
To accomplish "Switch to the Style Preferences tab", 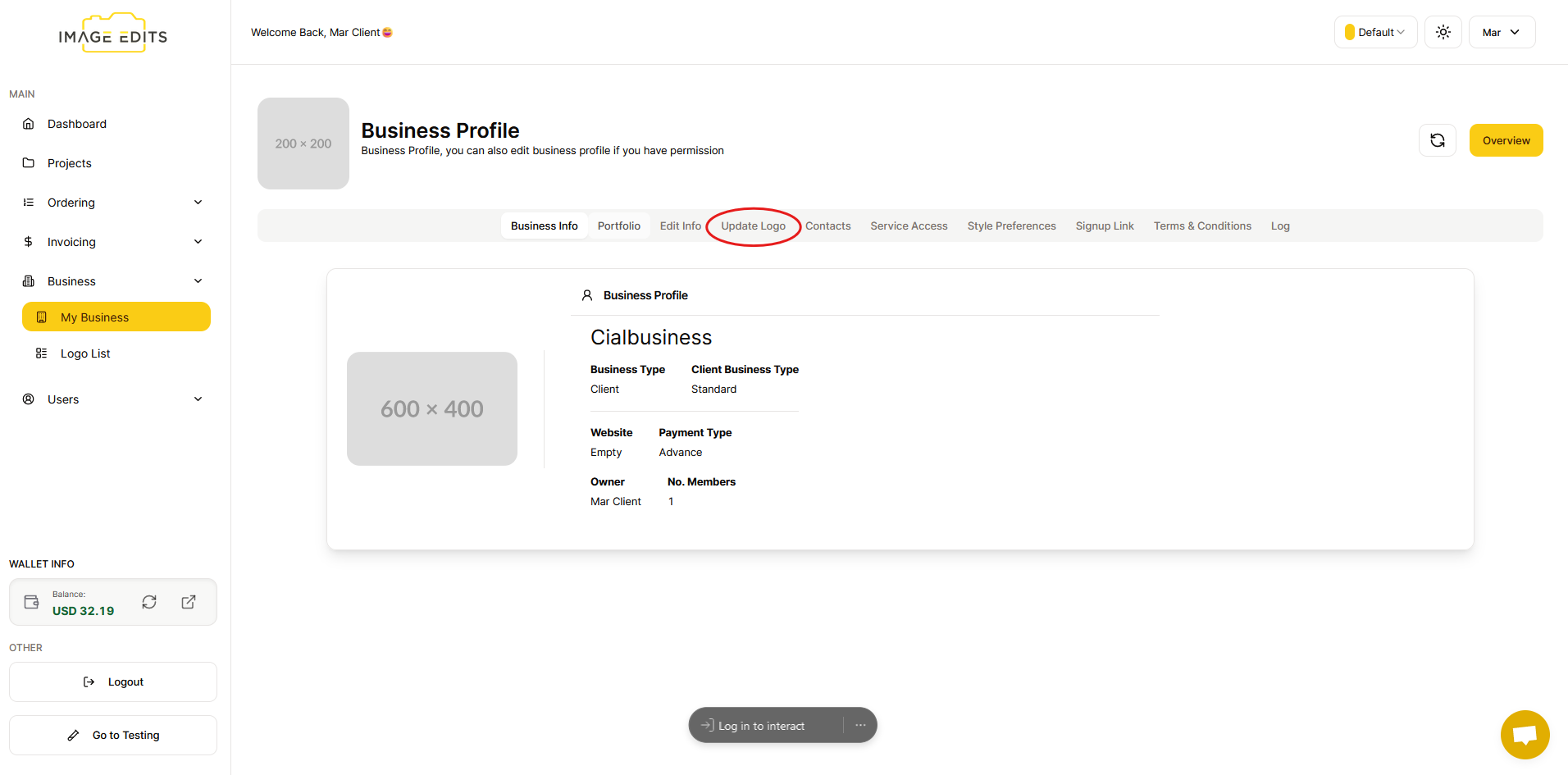I will [x=1011, y=226].
